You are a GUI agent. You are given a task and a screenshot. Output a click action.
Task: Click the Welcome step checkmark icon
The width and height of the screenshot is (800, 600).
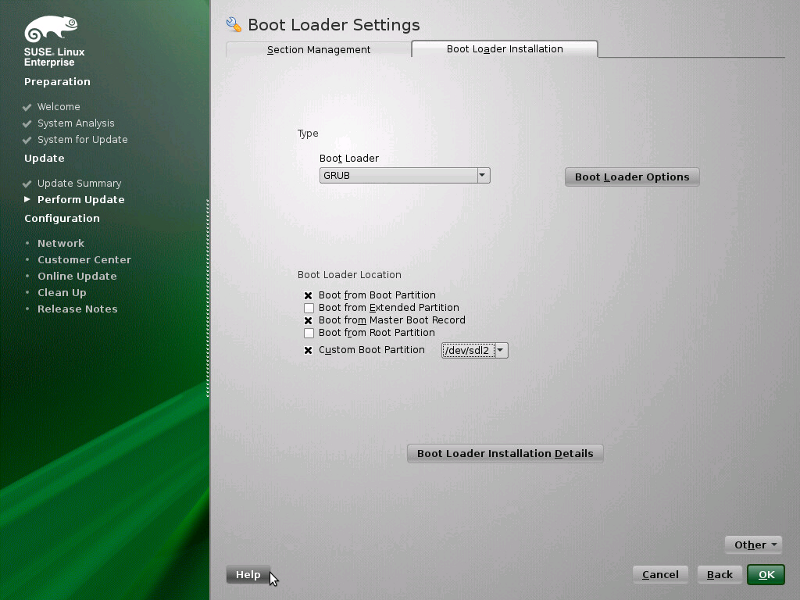(x=27, y=107)
